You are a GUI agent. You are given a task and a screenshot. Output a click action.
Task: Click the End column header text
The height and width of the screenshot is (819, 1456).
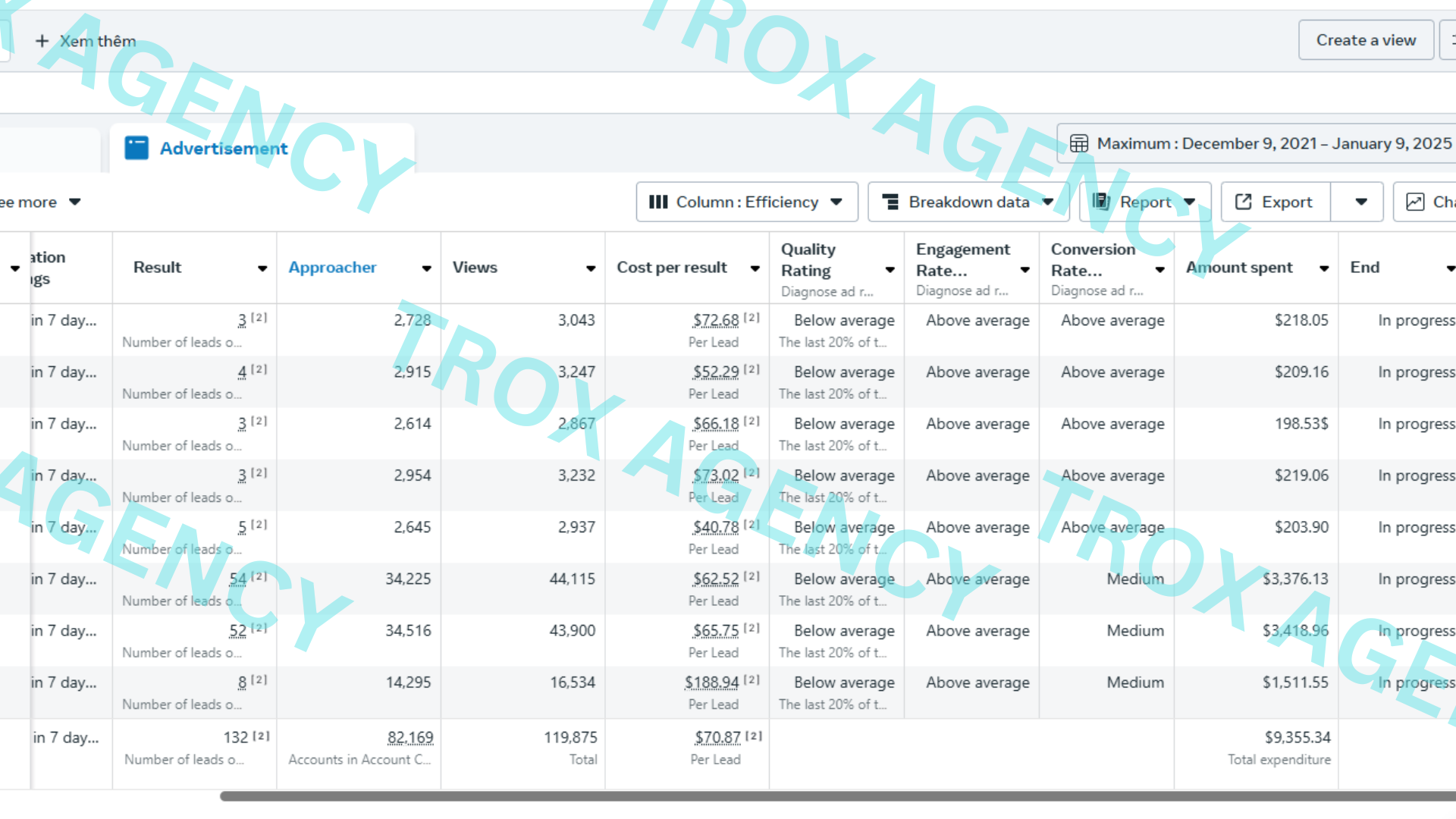tap(1365, 267)
